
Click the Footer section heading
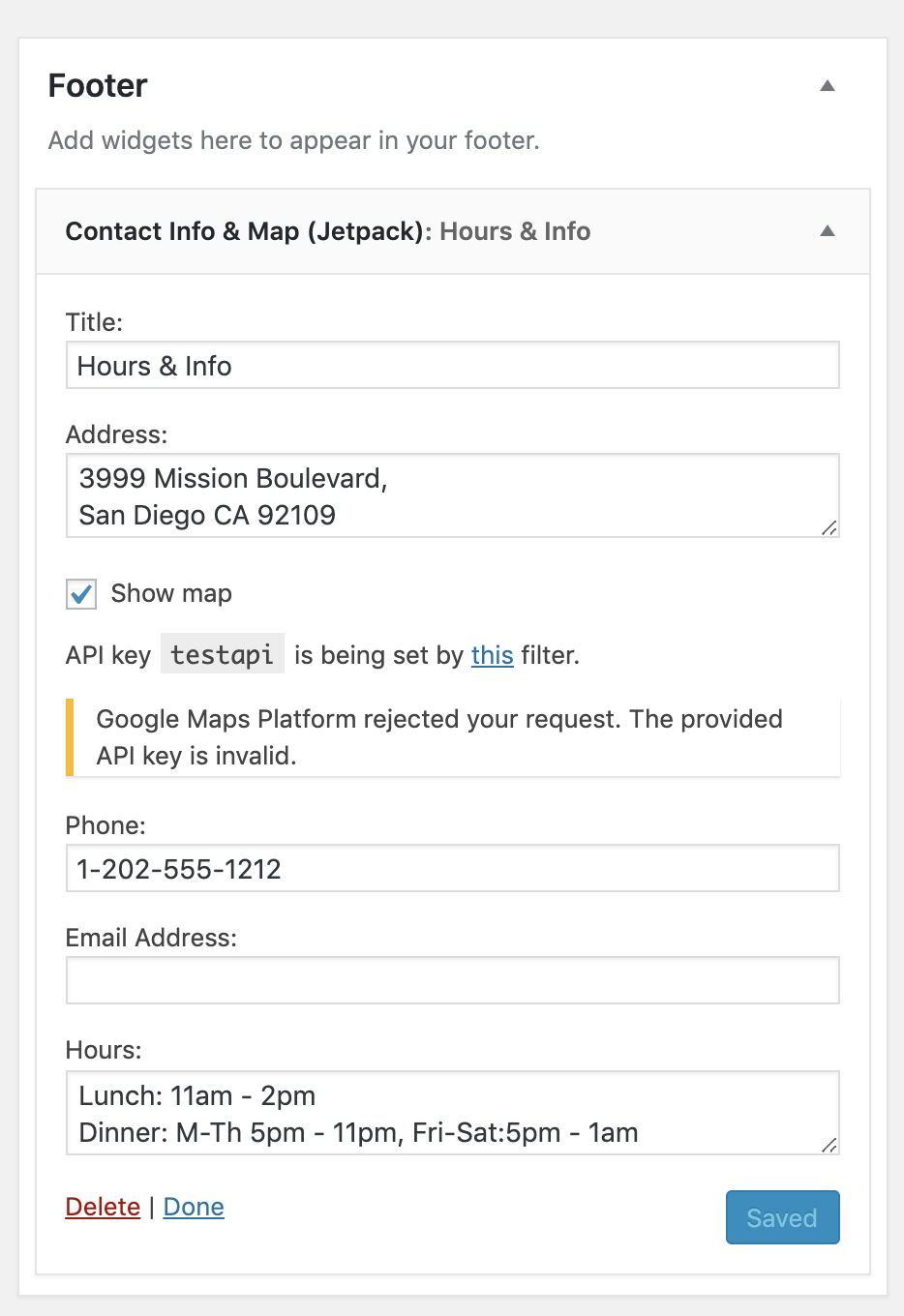(x=97, y=85)
